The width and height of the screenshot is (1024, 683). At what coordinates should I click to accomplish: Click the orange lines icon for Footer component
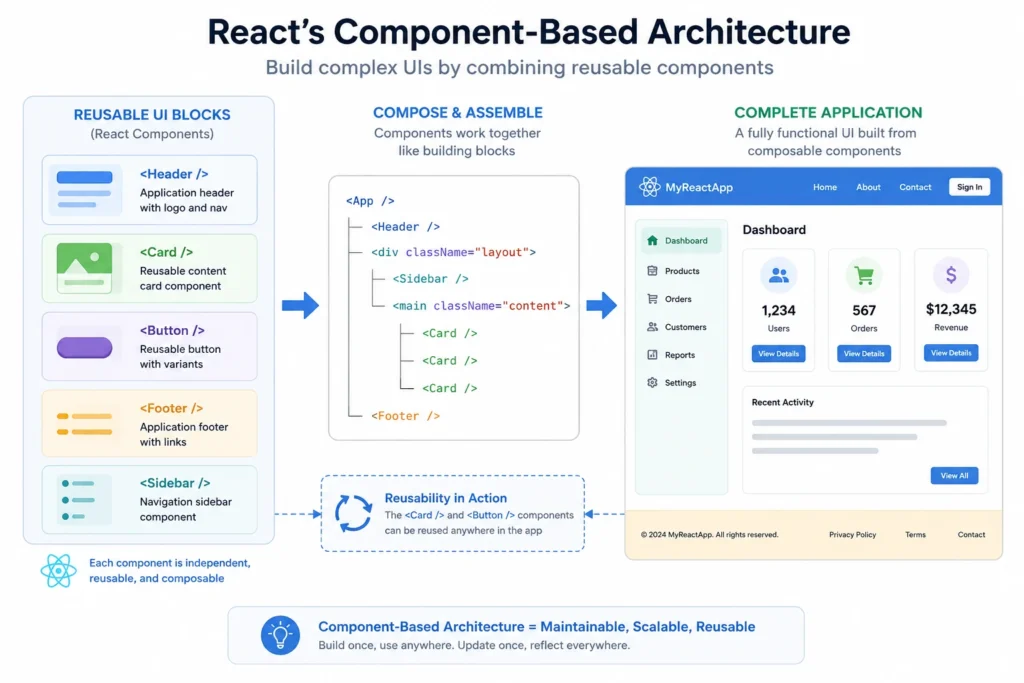pyautogui.click(x=84, y=424)
